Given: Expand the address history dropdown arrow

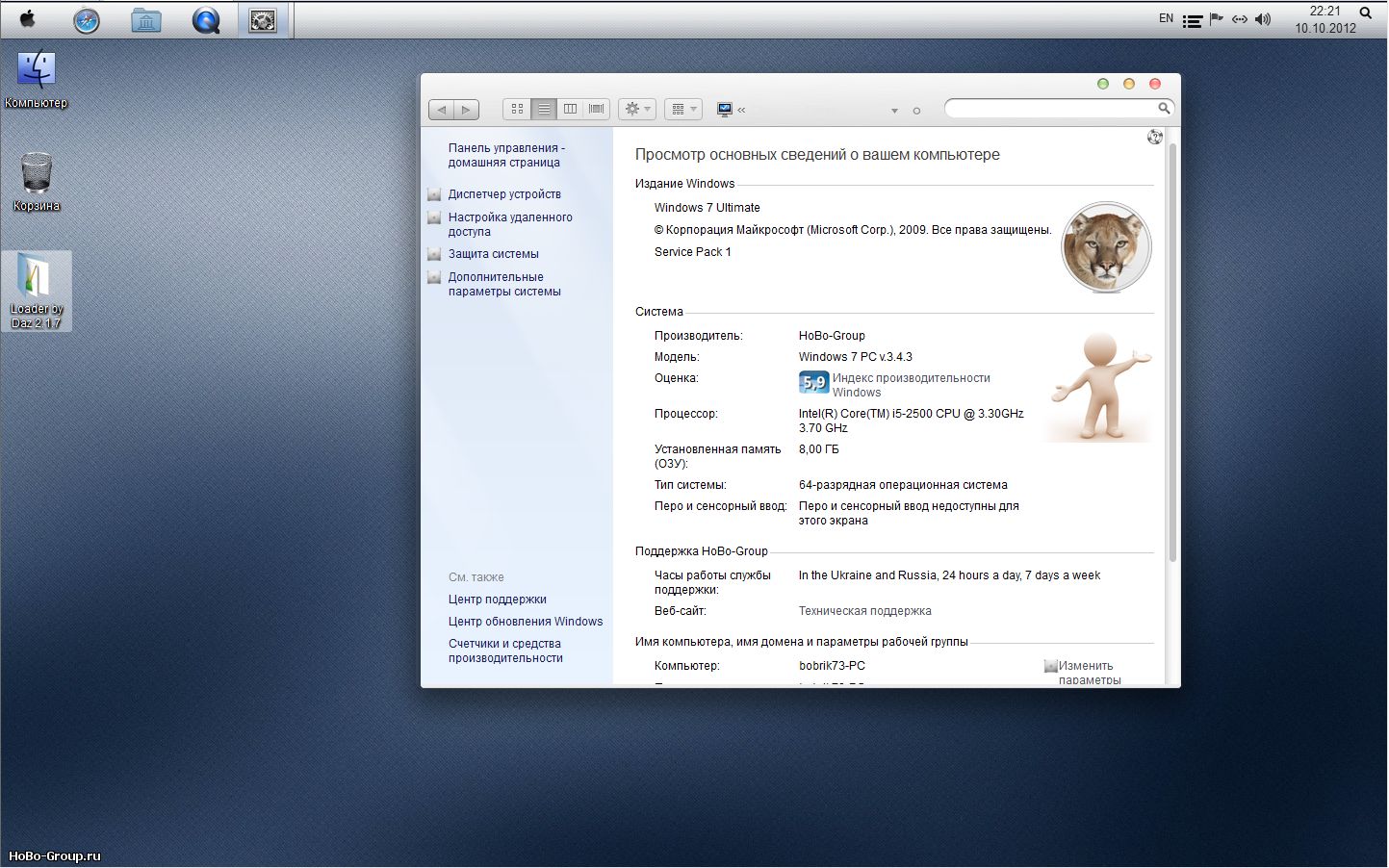Looking at the screenshot, I should tap(894, 111).
